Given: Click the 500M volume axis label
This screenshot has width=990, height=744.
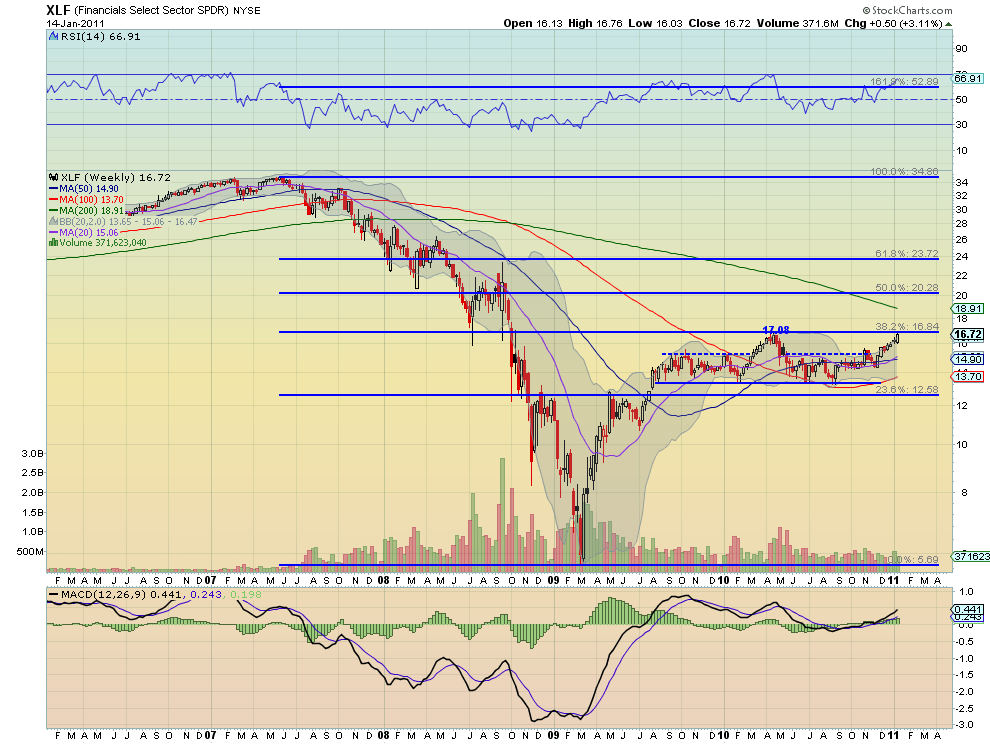Looking at the screenshot, I should (x=30, y=551).
